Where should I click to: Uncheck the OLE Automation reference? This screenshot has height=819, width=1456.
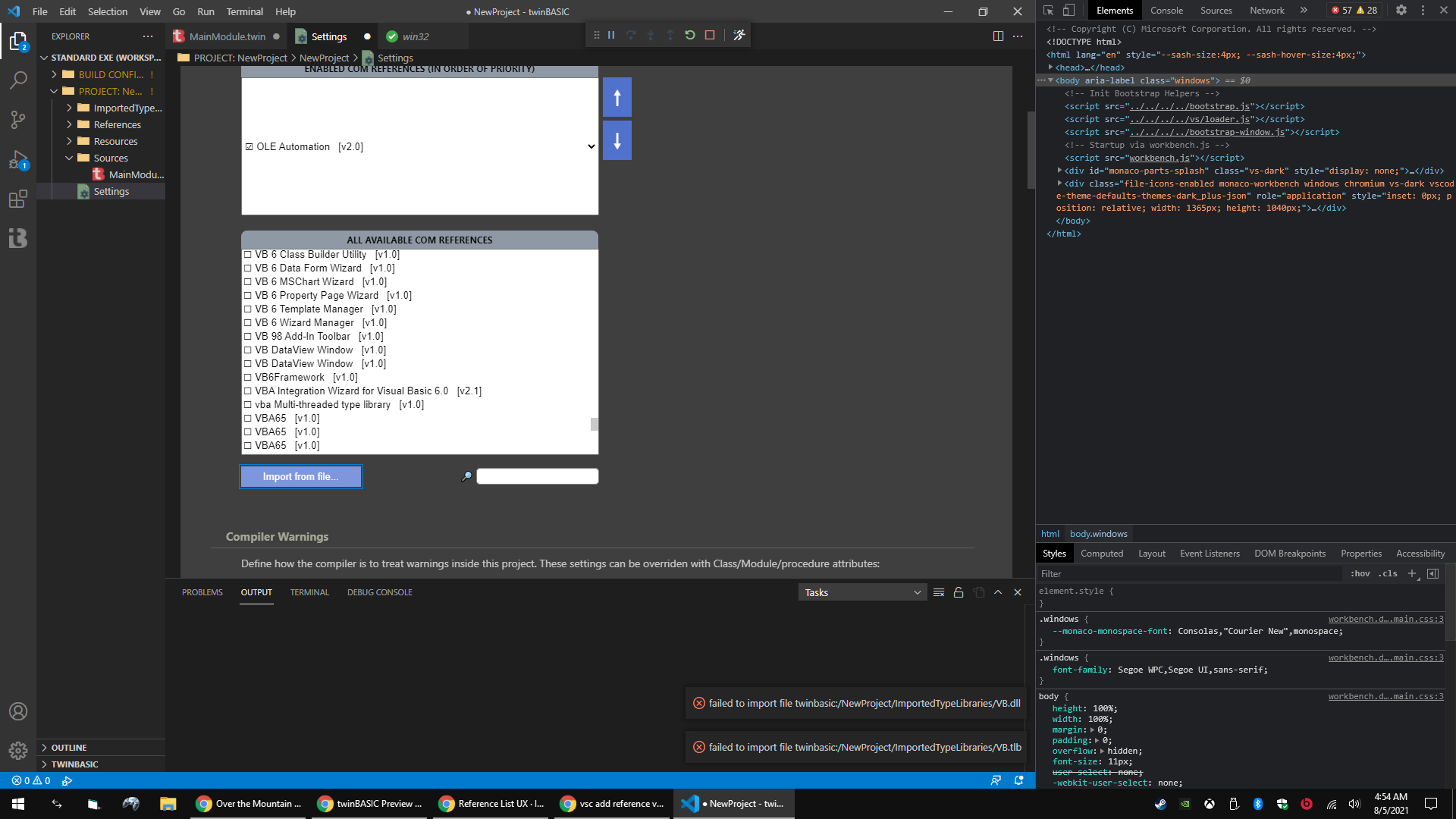point(249,146)
